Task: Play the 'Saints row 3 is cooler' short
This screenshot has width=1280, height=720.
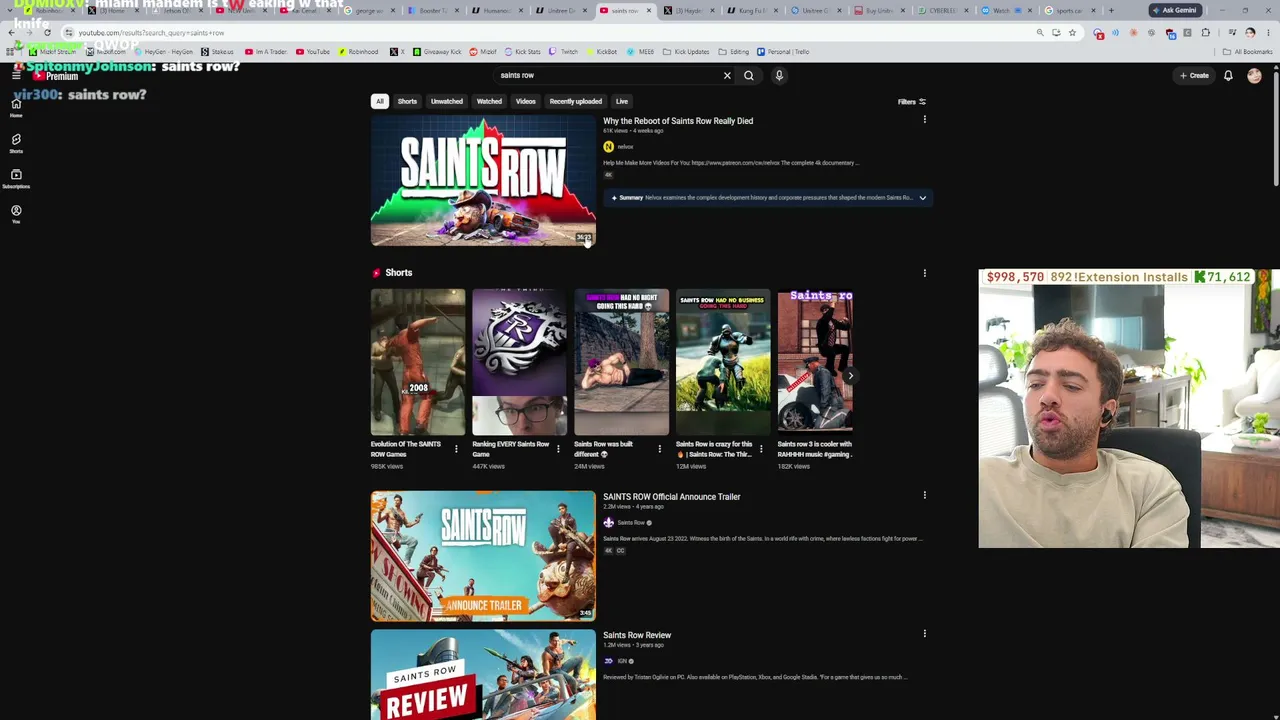Action: tap(815, 363)
